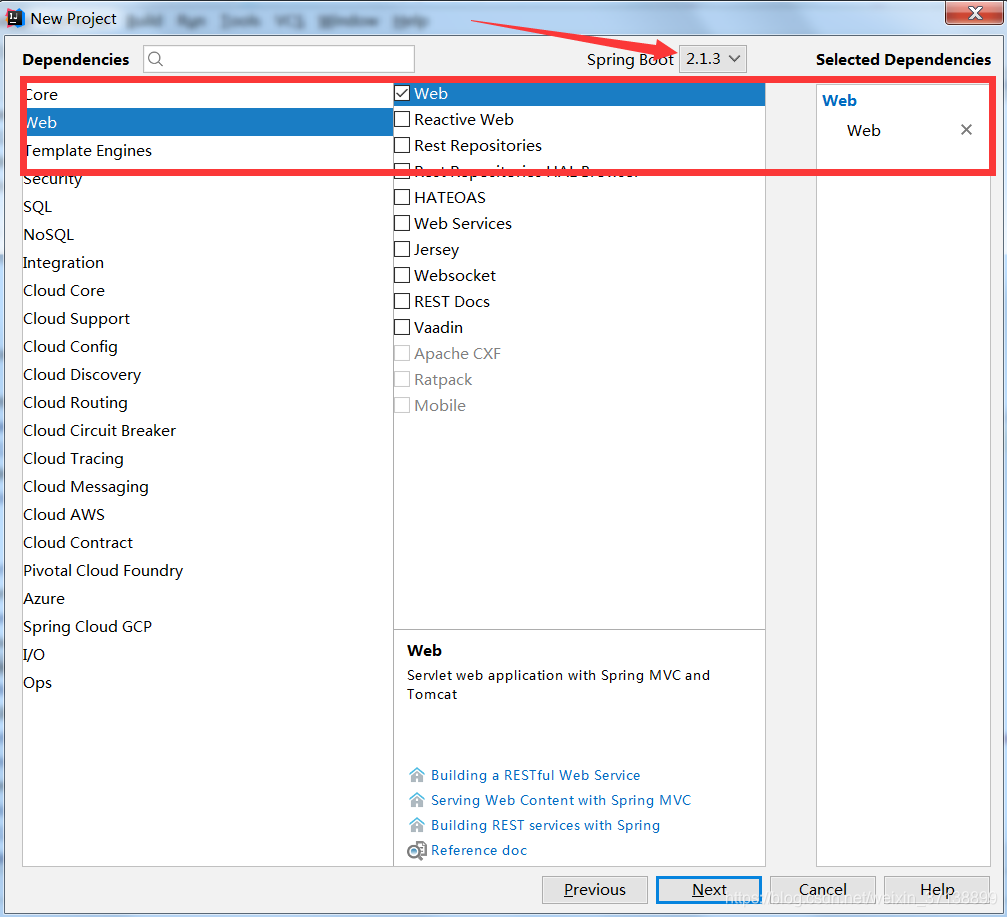Select the Cloud Config category
Viewport: 1007px width, 917px height.
click(x=207, y=347)
